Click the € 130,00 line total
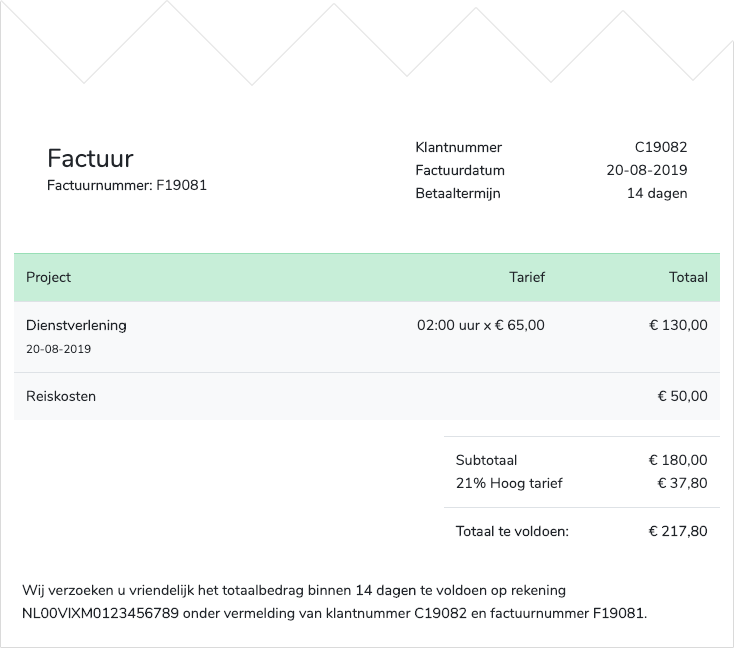The width and height of the screenshot is (734, 648). tap(678, 325)
